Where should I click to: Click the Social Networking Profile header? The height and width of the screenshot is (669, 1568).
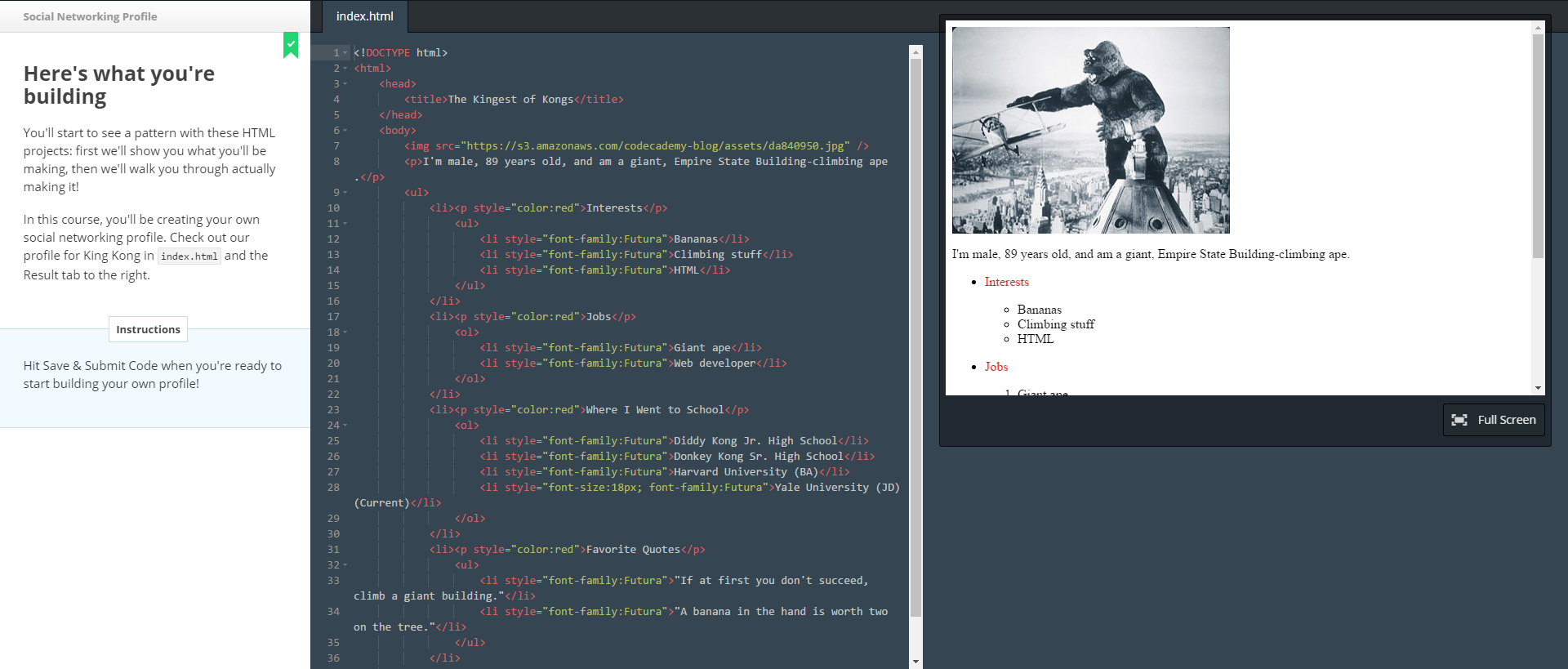(x=90, y=16)
